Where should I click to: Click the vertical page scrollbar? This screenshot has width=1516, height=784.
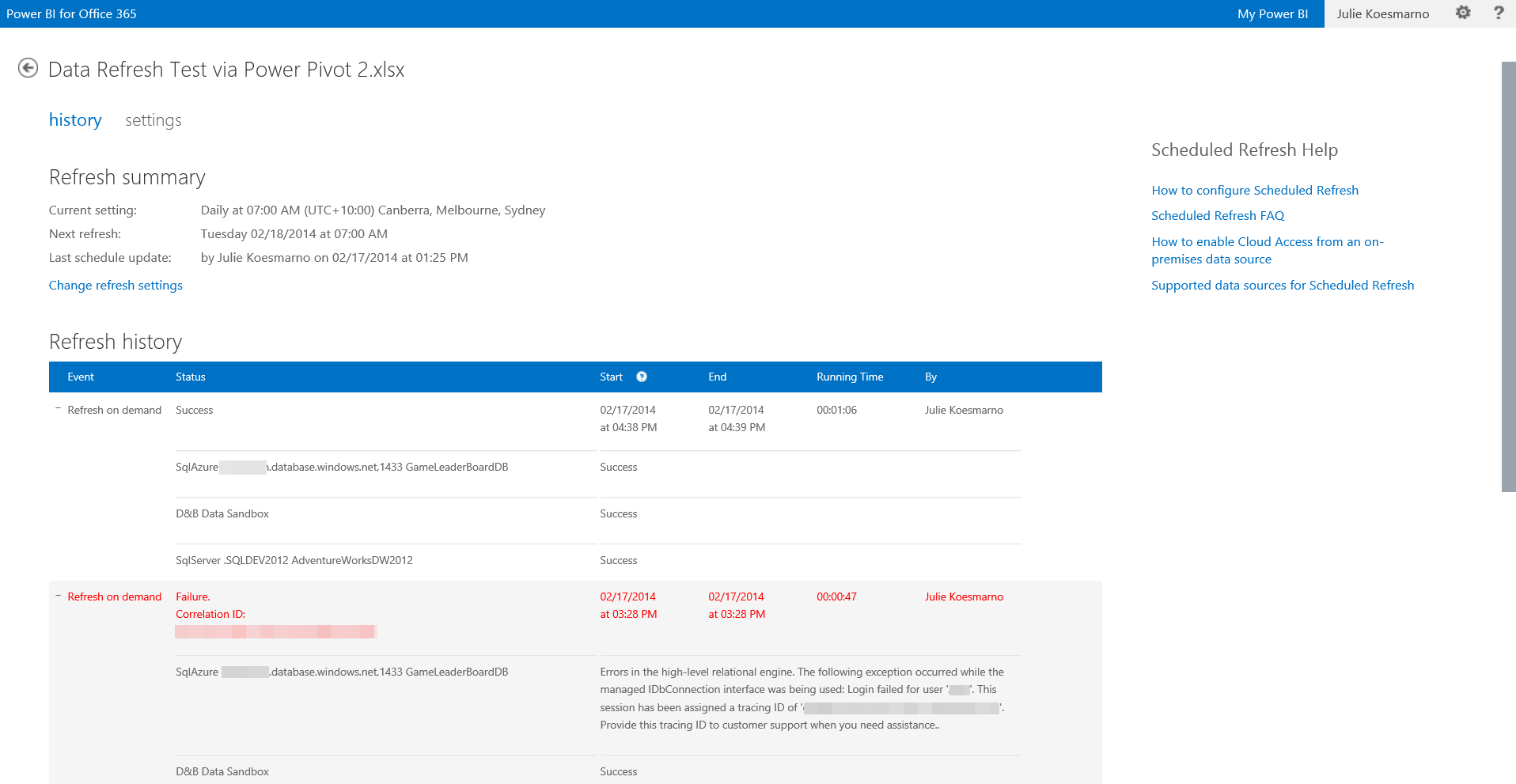tap(1508, 276)
